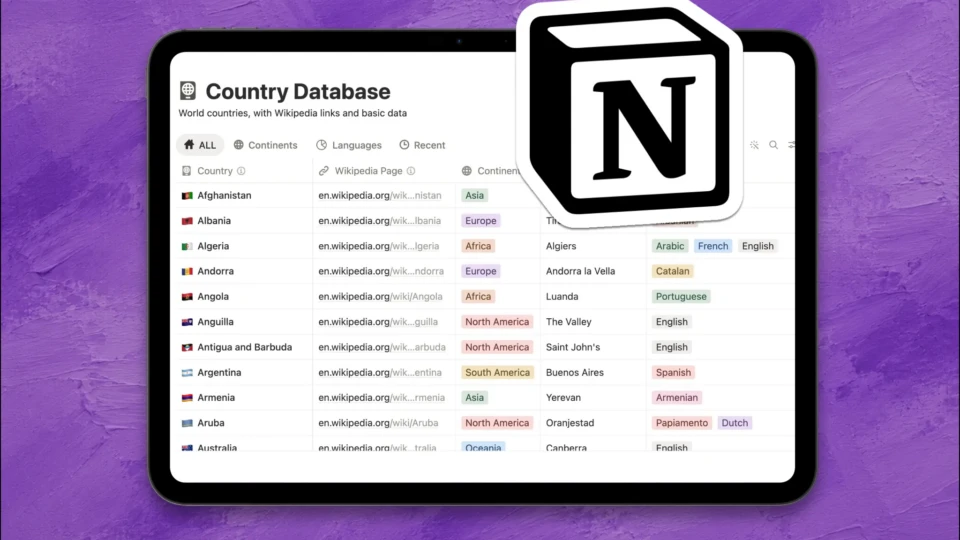Open the en.wikipedia.org/wiki/Aruba link
This screenshot has height=540, width=960.
pyautogui.click(x=378, y=422)
